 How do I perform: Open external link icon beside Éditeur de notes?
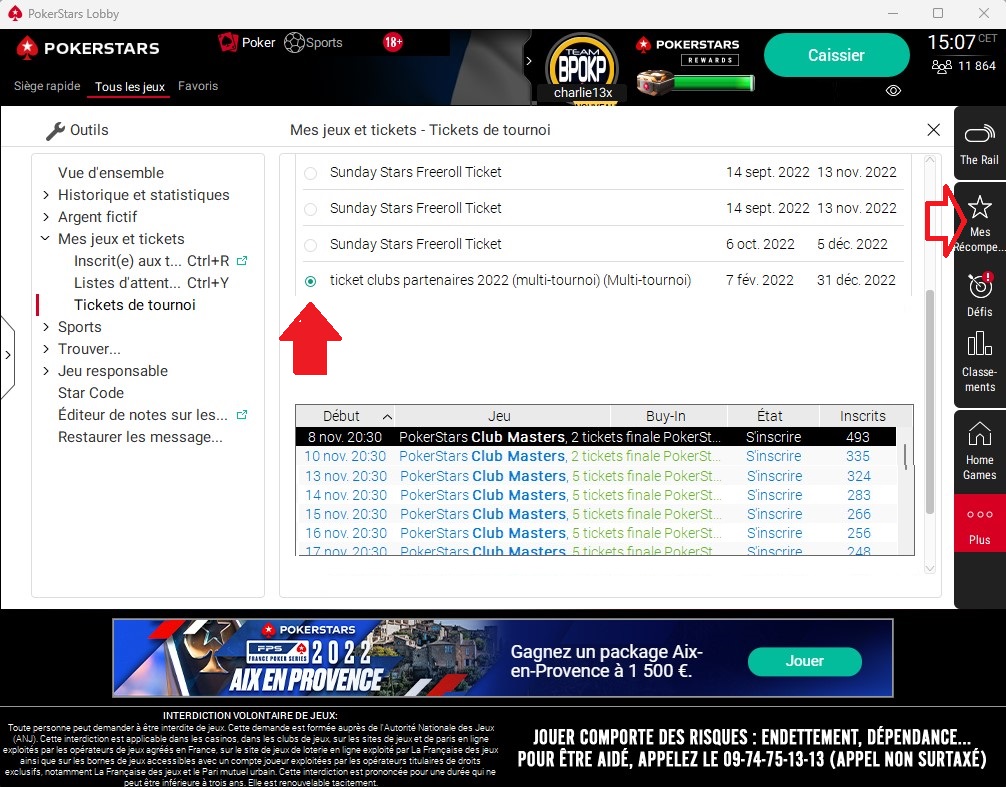[x=242, y=415]
